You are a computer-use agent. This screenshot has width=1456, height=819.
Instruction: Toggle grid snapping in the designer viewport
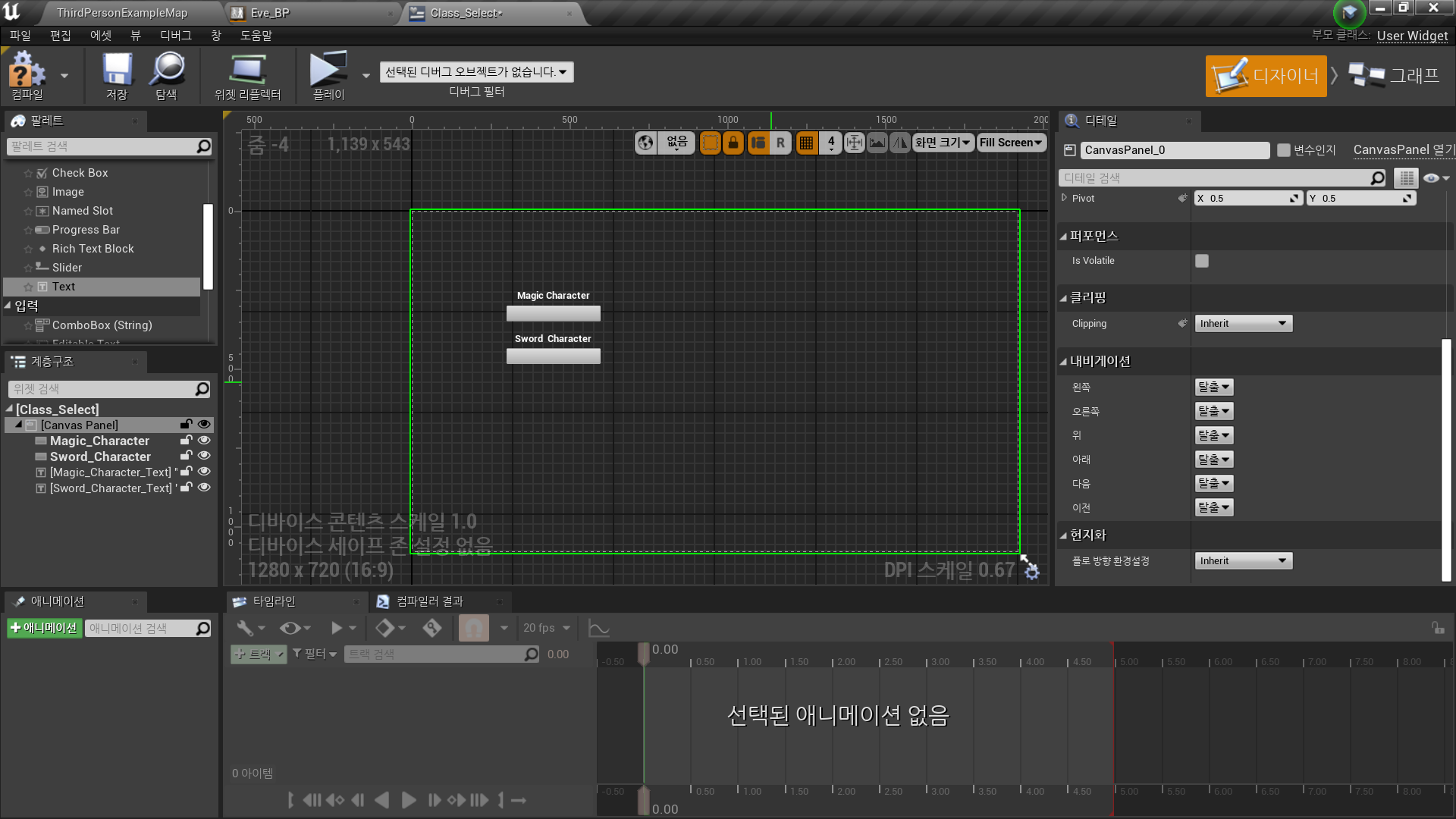pos(806,143)
